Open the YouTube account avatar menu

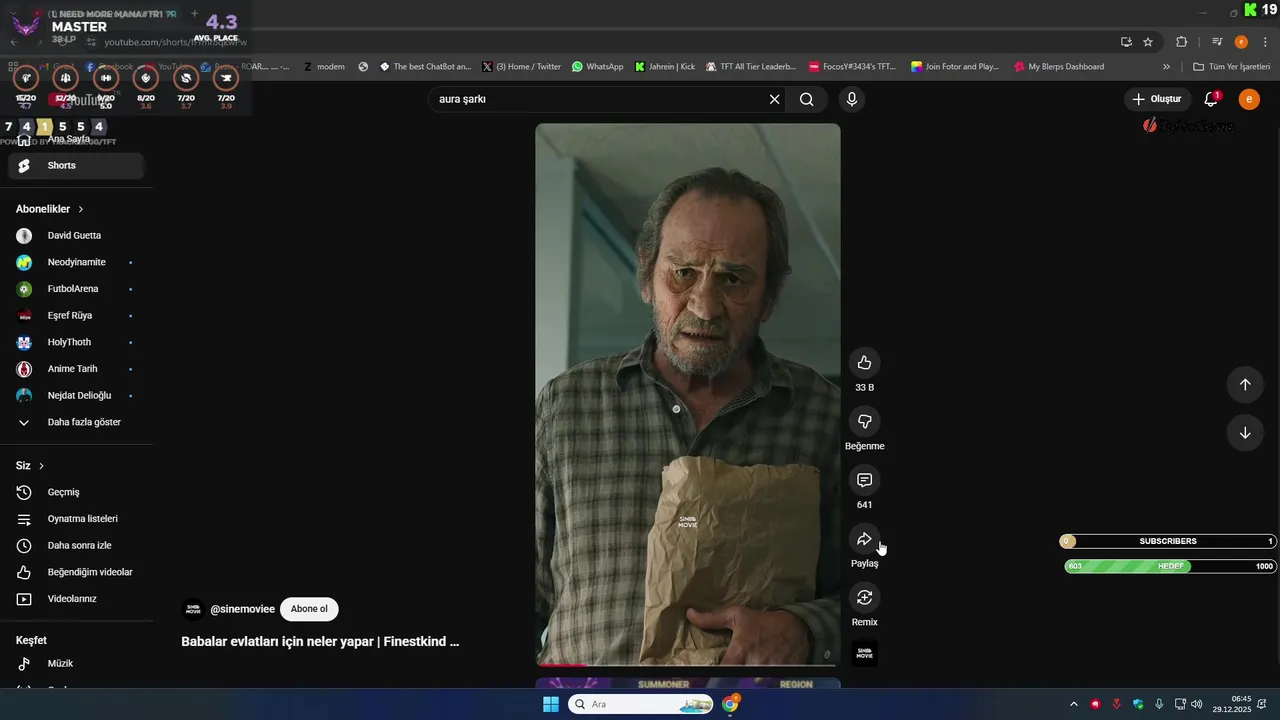coord(1249,99)
